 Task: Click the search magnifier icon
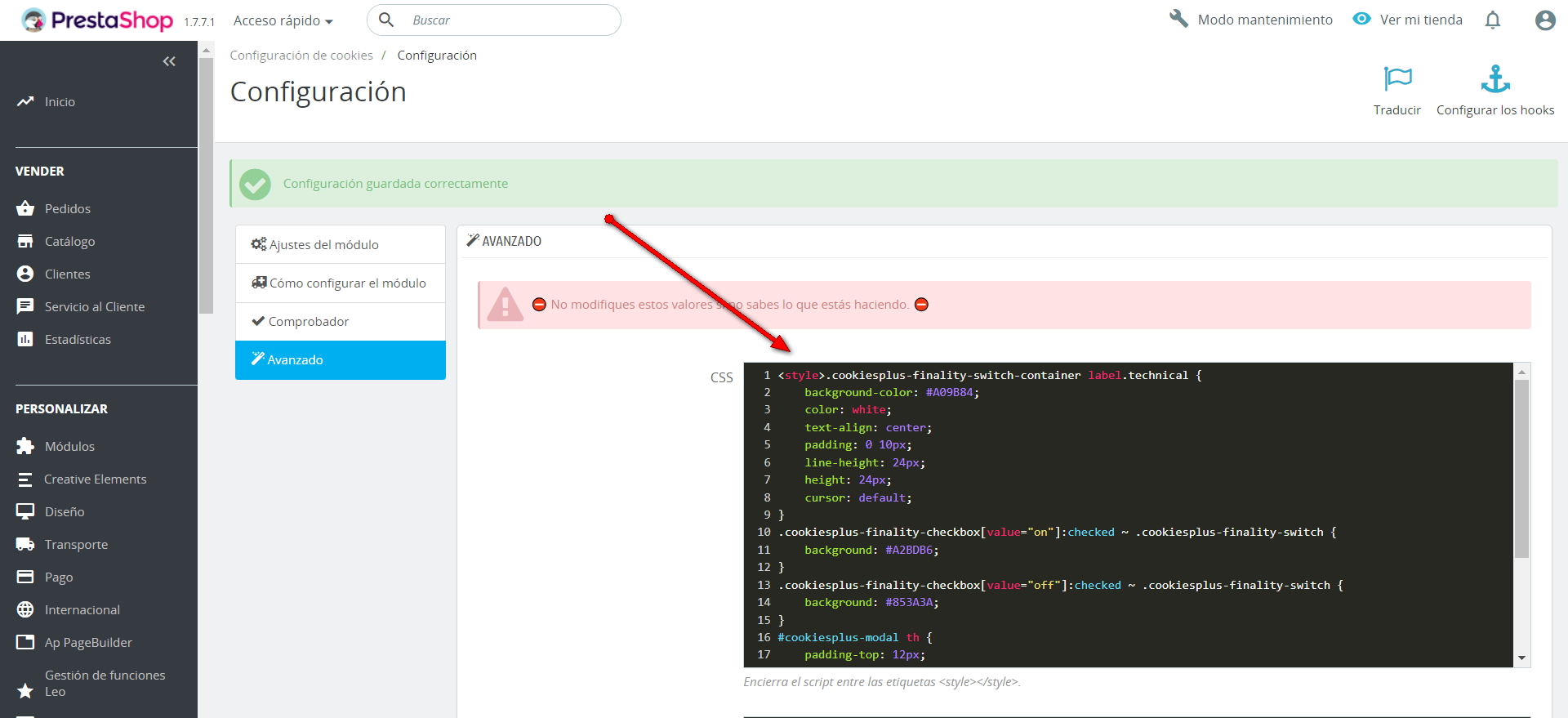click(x=386, y=20)
